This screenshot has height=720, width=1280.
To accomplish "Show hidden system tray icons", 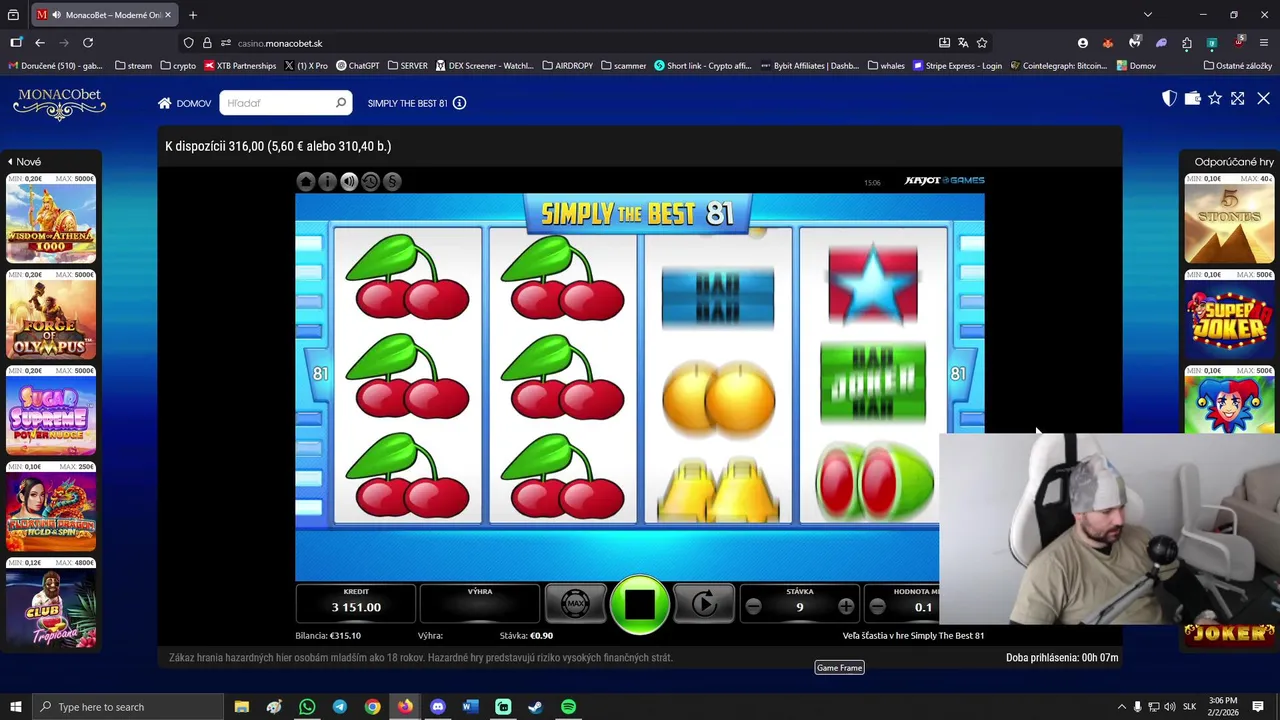I will pyautogui.click(x=1121, y=707).
